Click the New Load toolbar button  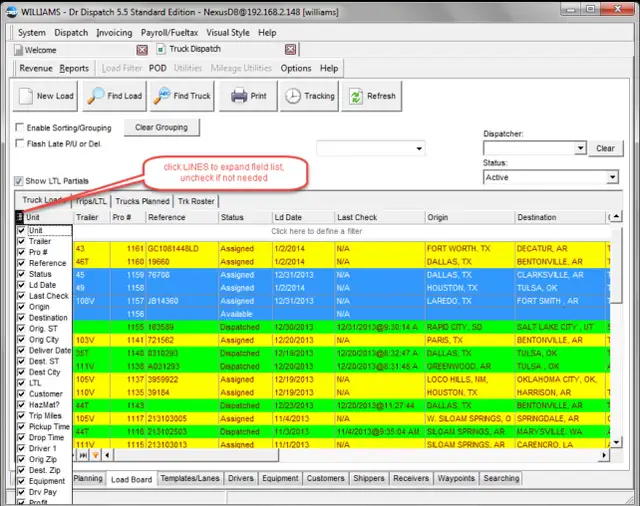pos(44,96)
